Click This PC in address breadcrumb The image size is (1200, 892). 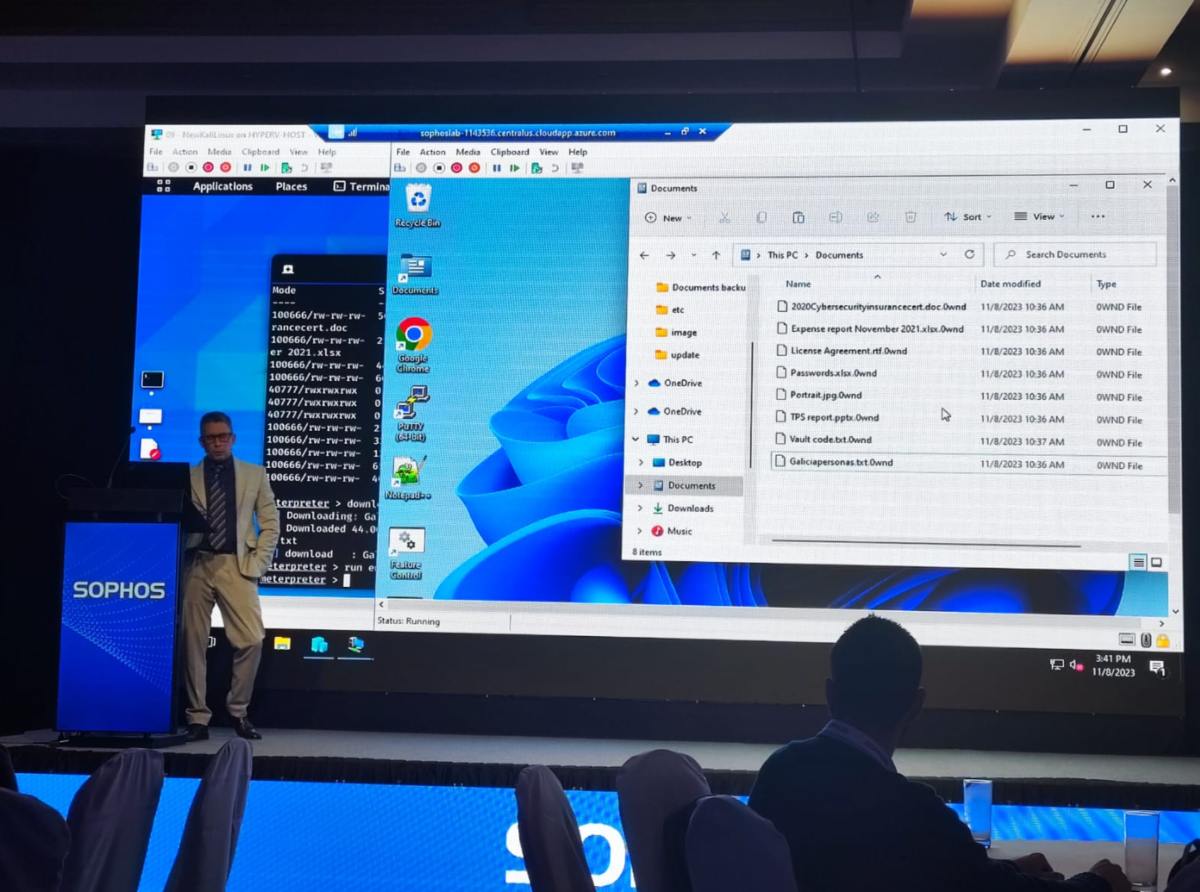click(x=782, y=255)
